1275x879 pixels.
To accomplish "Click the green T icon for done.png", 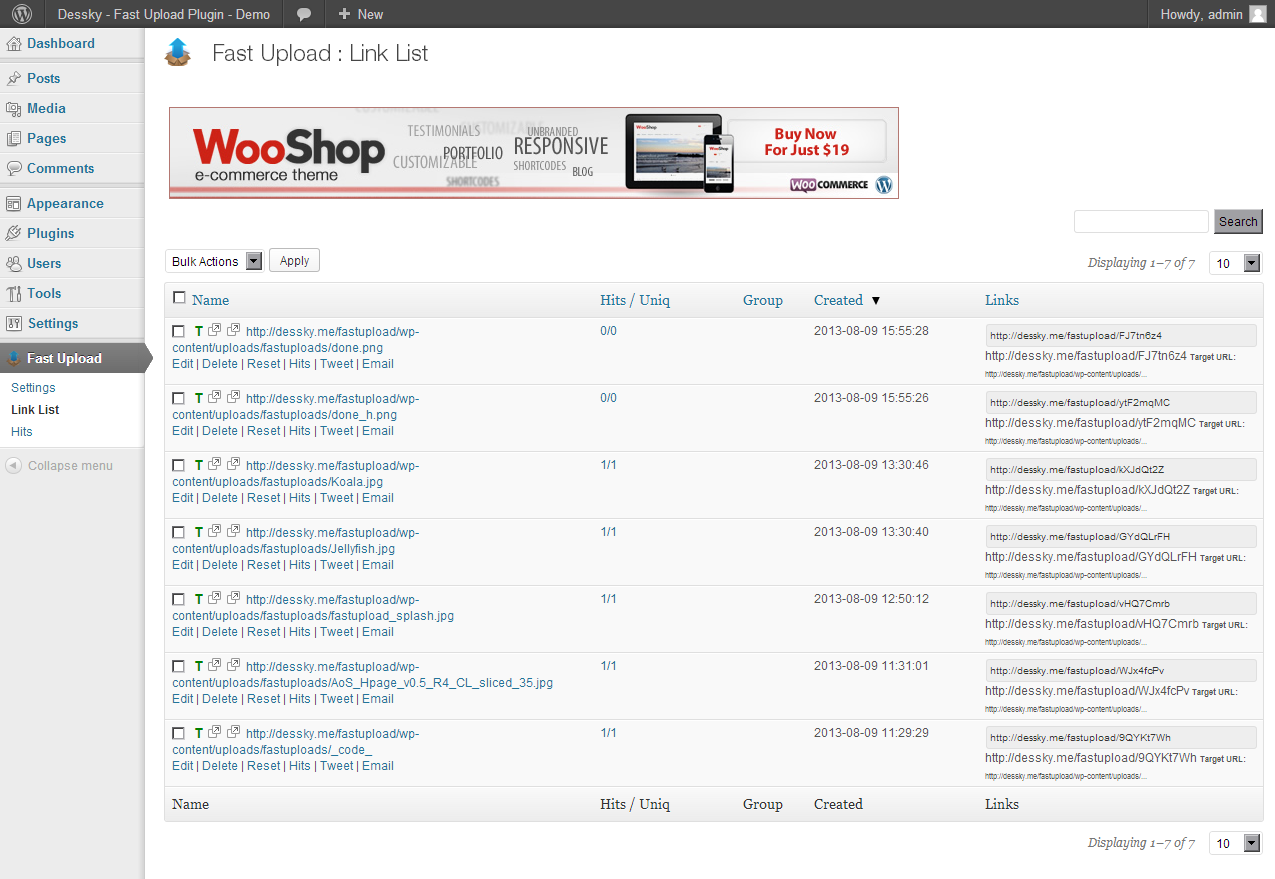I will [x=199, y=330].
